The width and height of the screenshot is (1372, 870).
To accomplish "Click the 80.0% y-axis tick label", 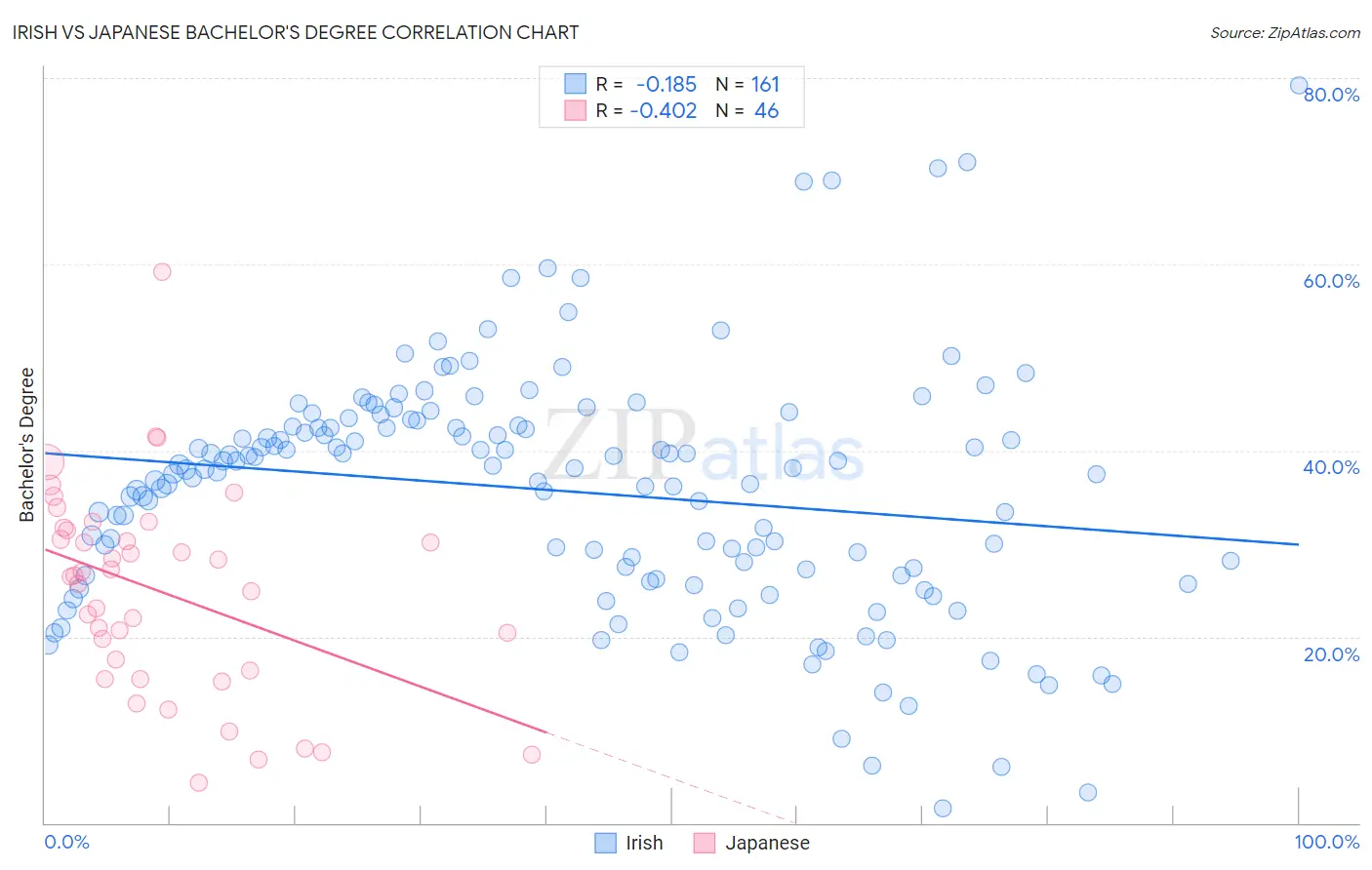I will tap(1331, 95).
